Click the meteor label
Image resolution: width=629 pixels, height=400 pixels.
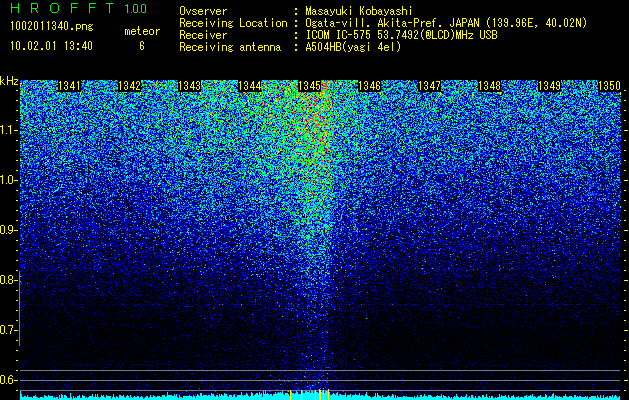point(142,31)
